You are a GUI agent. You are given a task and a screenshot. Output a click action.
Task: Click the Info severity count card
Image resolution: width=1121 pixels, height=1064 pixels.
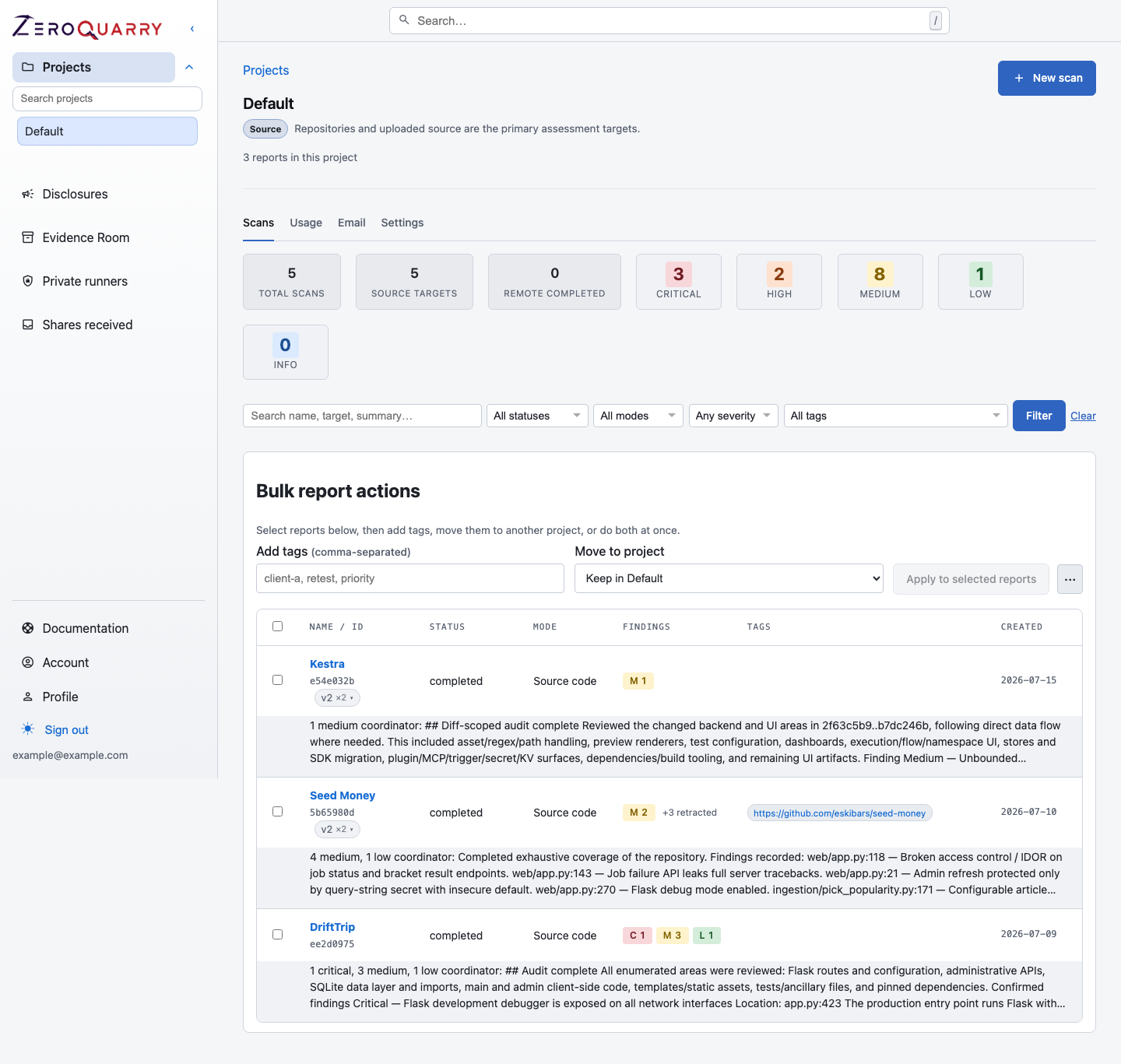click(286, 352)
